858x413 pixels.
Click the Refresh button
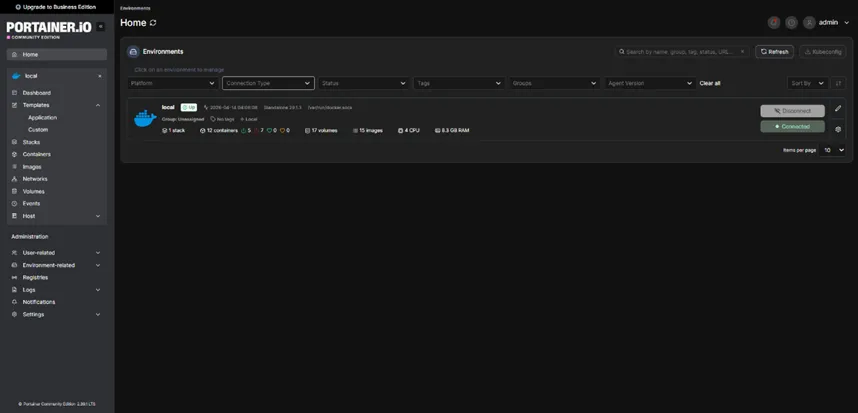pos(774,51)
